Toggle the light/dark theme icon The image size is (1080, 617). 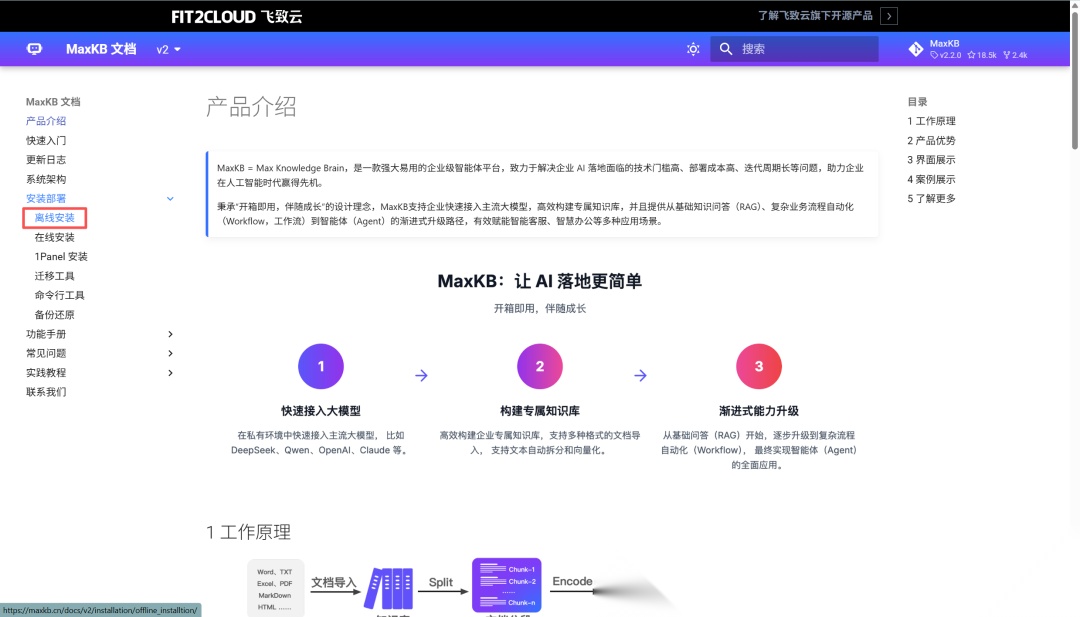[693, 49]
